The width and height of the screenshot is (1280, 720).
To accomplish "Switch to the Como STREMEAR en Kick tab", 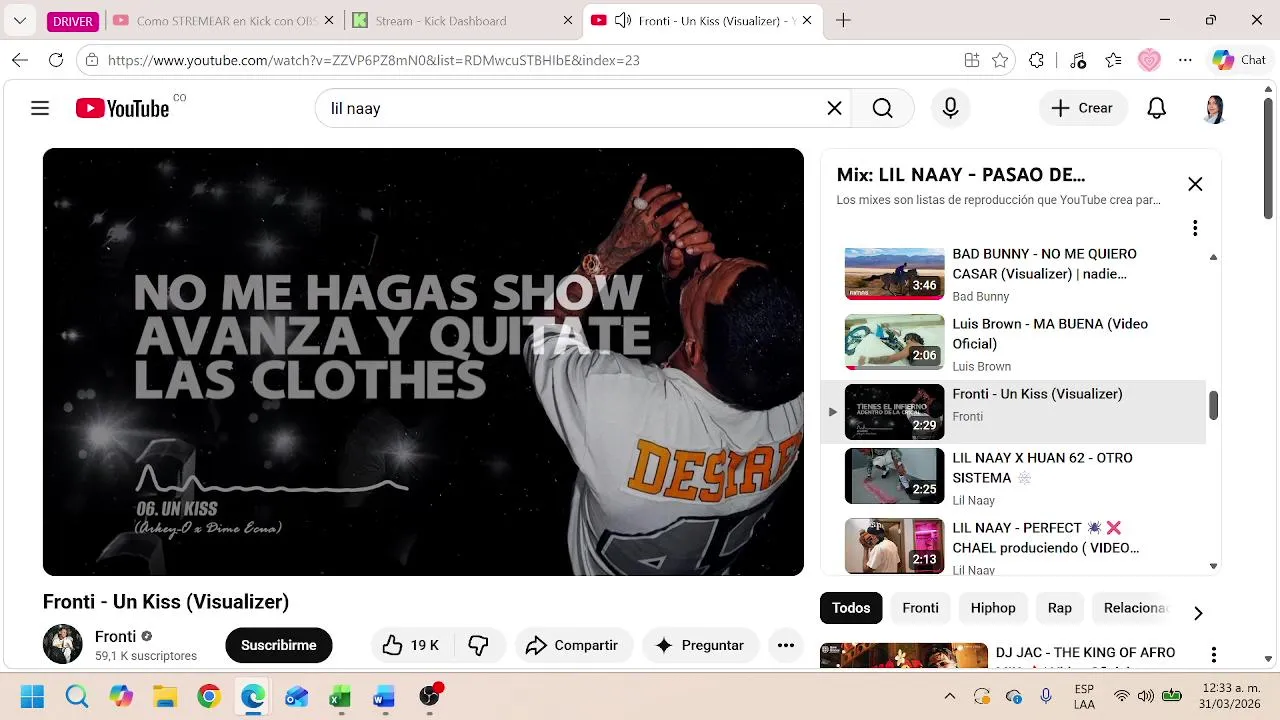I will pyautogui.click(x=222, y=20).
